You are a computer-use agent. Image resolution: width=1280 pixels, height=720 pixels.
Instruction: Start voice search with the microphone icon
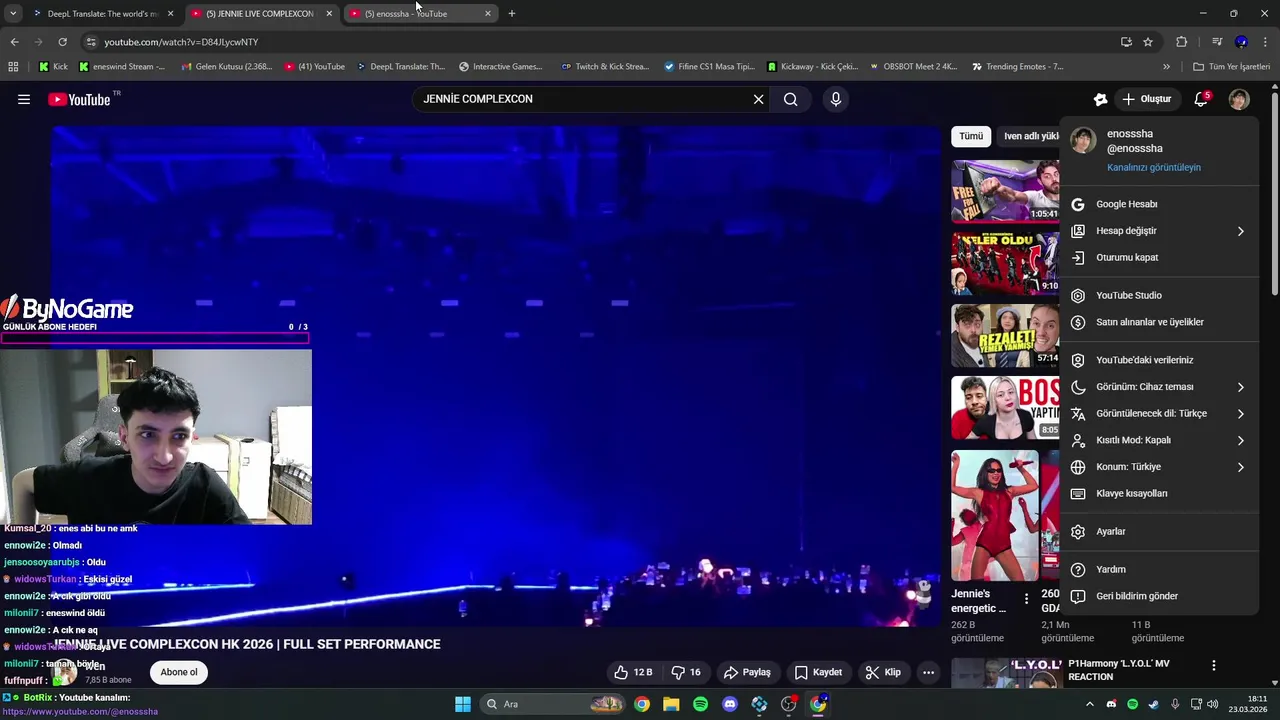pos(836,99)
